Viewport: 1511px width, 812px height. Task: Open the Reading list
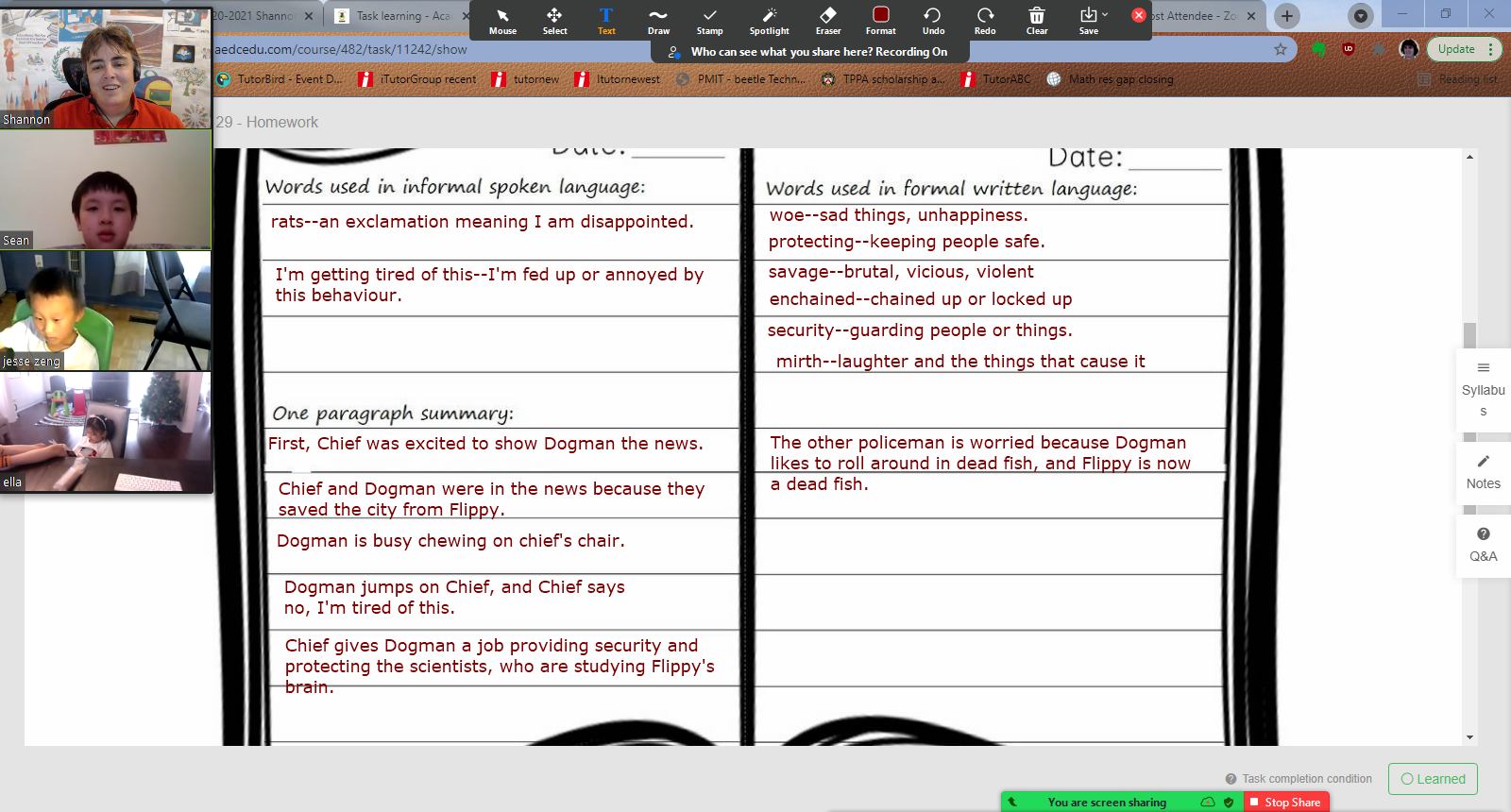point(1458,79)
